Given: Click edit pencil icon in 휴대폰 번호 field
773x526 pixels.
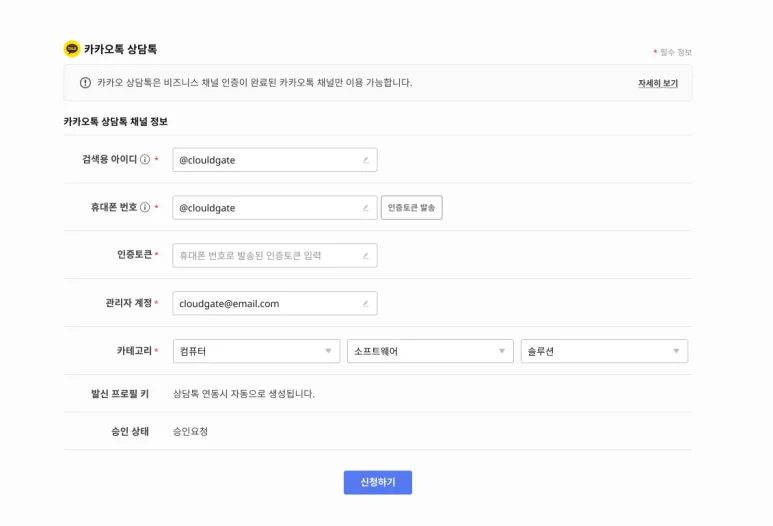Looking at the screenshot, I should click(366, 208).
